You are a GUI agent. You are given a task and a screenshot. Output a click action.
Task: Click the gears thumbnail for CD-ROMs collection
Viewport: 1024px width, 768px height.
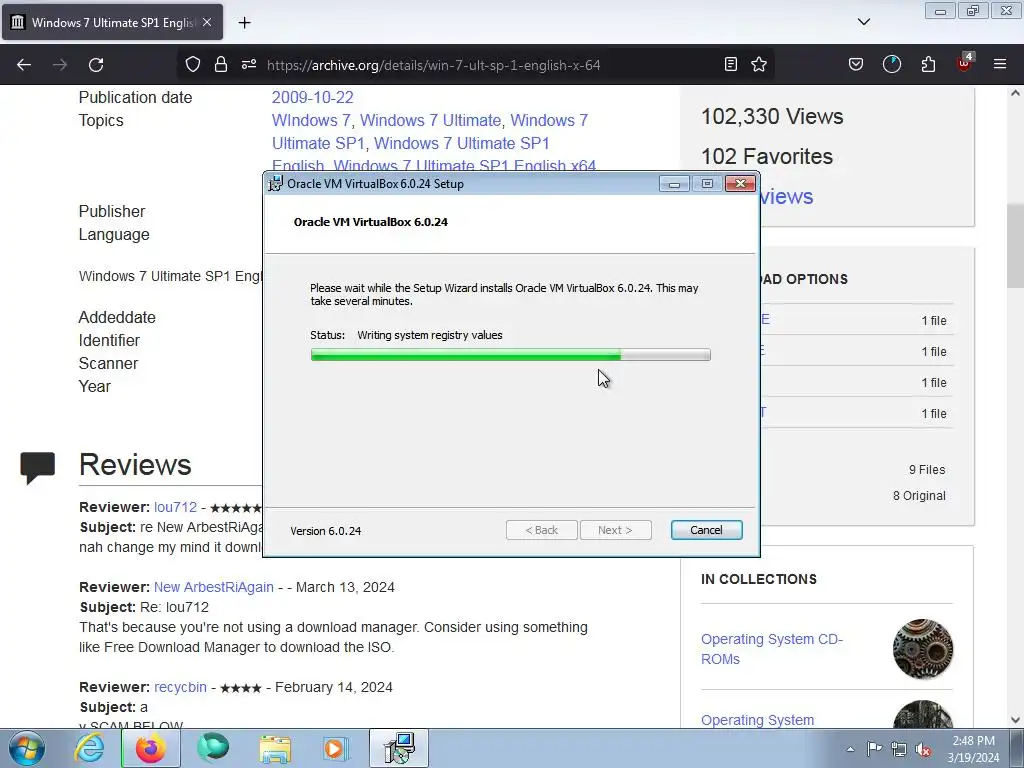923,649
